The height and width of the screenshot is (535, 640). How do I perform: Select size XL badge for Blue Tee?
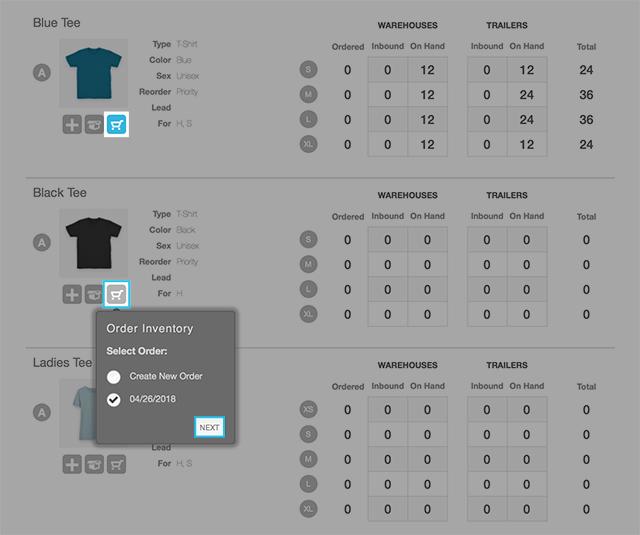[x=309, y=144]
